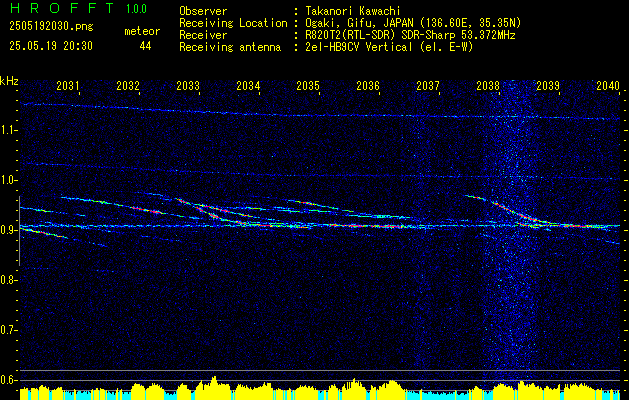Click the 1.1 frequency axis label
This screenshot has height=400, width=629.
coord(8,130)
